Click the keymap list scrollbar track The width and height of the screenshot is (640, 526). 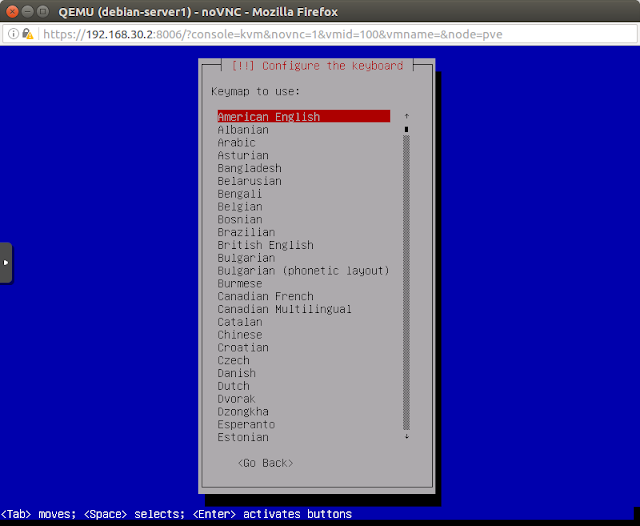407,282
